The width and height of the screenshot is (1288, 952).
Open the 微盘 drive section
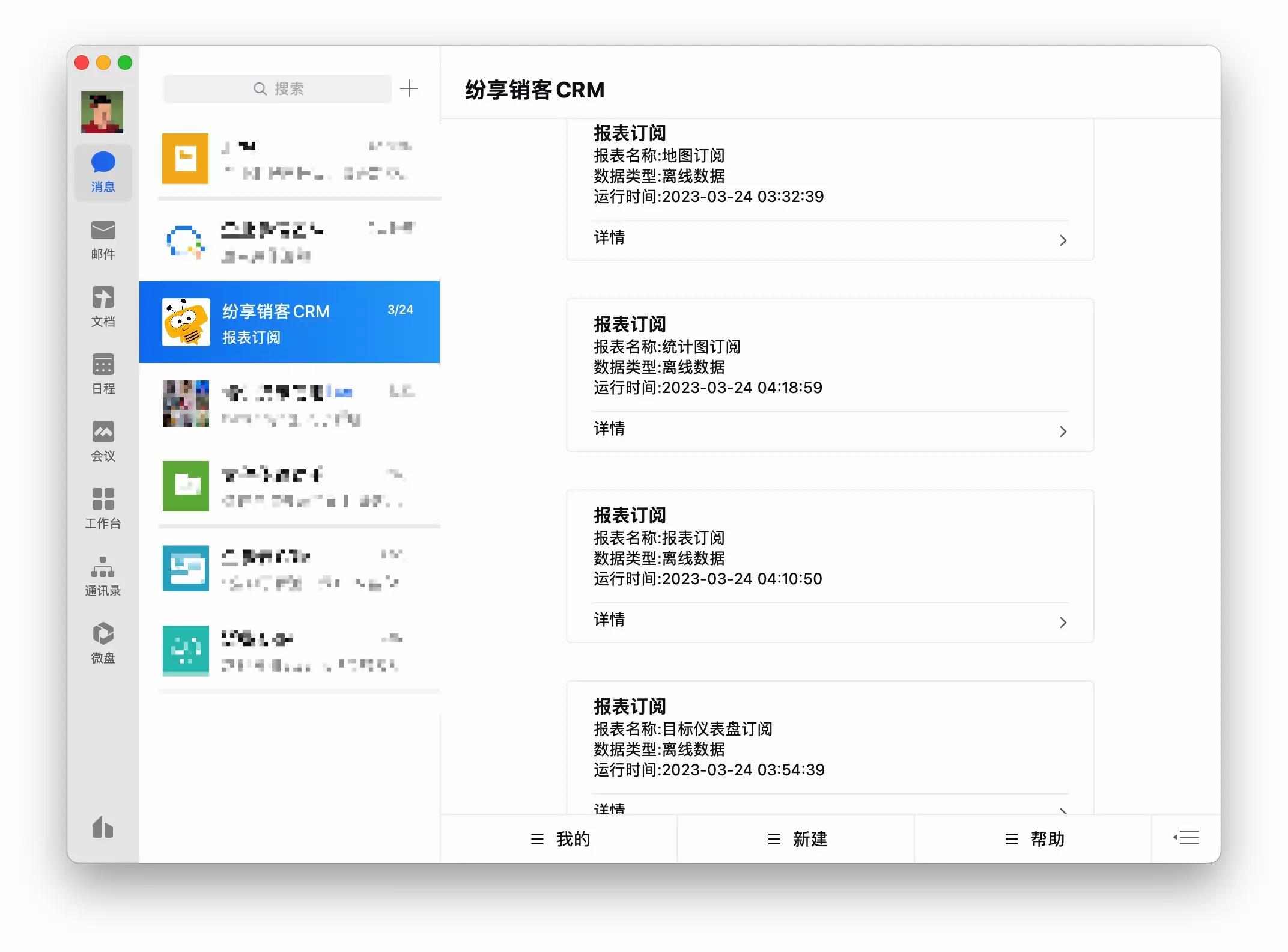tap(103, 644)
